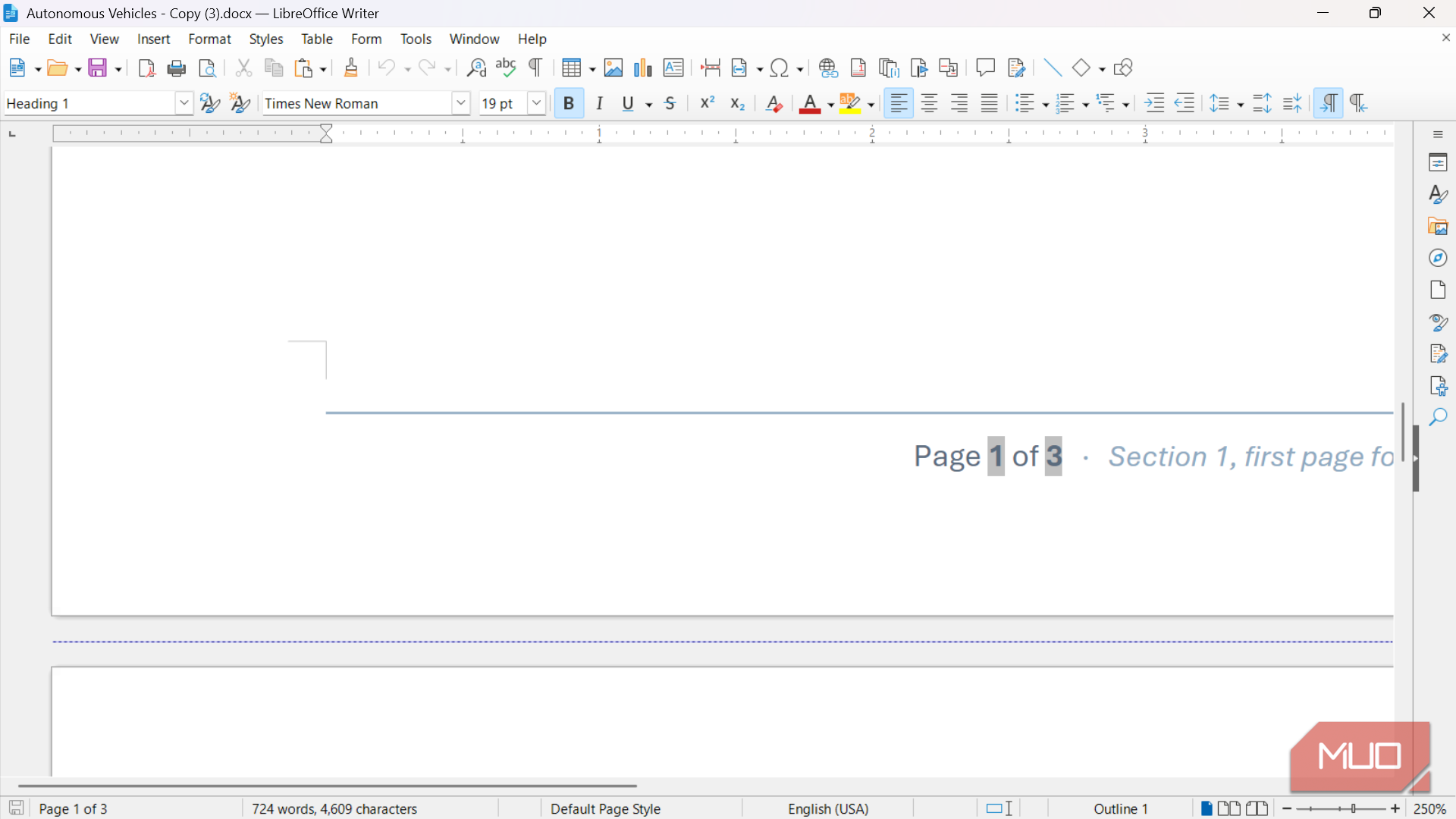Open the sidebar Navigator compass icon
1456x819 pixels.
tap(1438, 258)
